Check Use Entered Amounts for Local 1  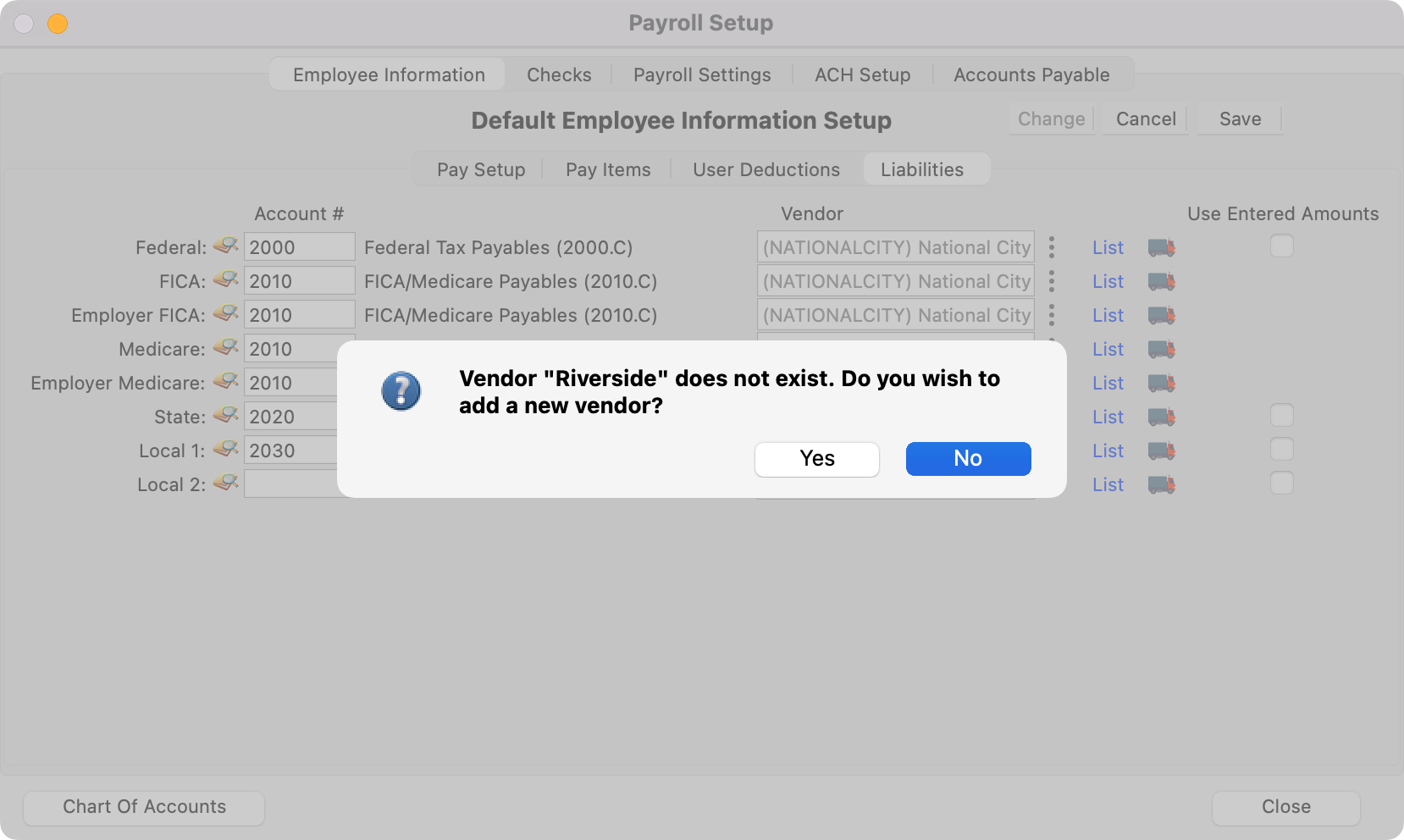(x=1281, y=450)
